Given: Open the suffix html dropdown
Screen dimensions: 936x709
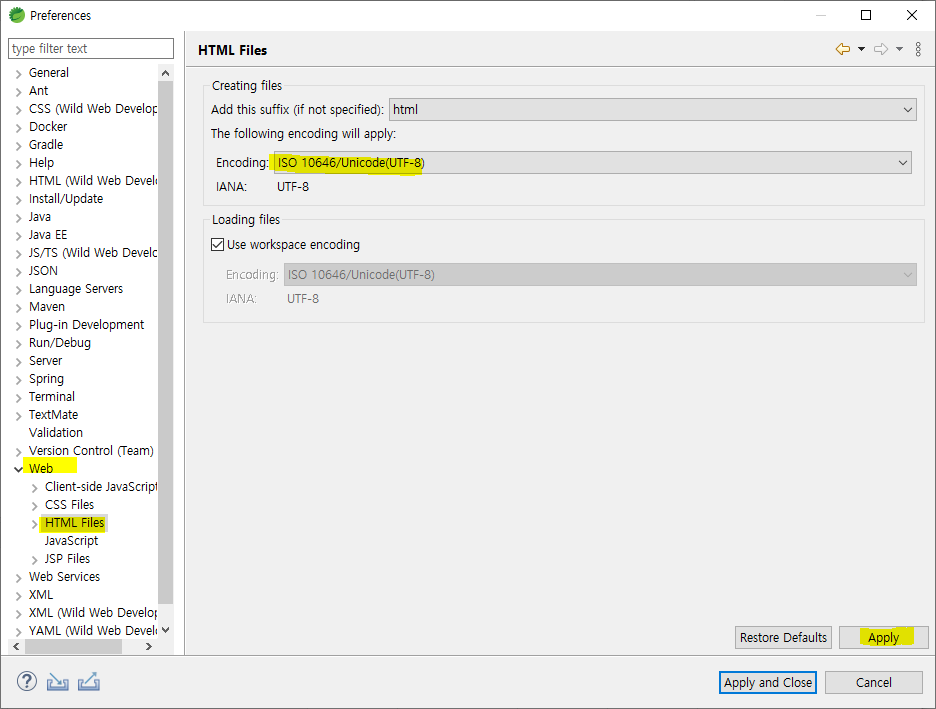Looking at the screenshot, I should click(x=653, y=110).
